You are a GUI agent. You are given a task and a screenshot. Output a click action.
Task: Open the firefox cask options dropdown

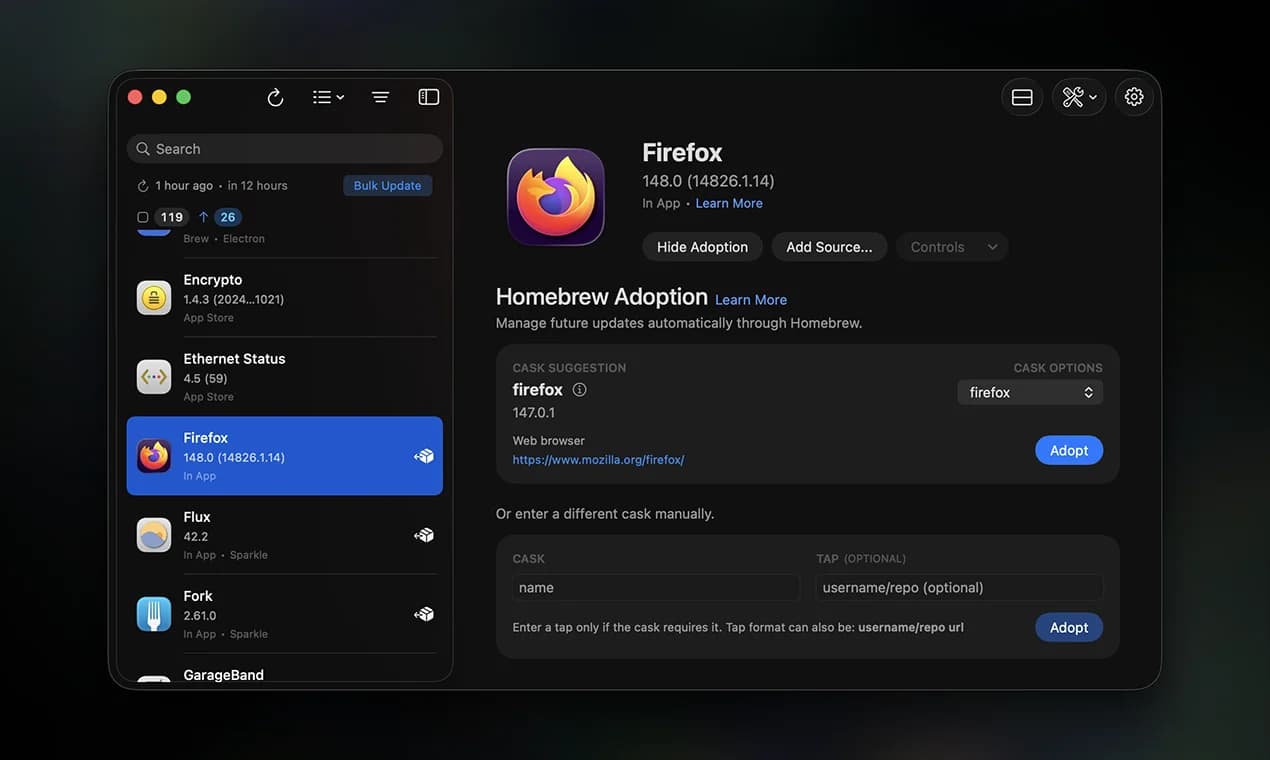(x=1030, y=392)
